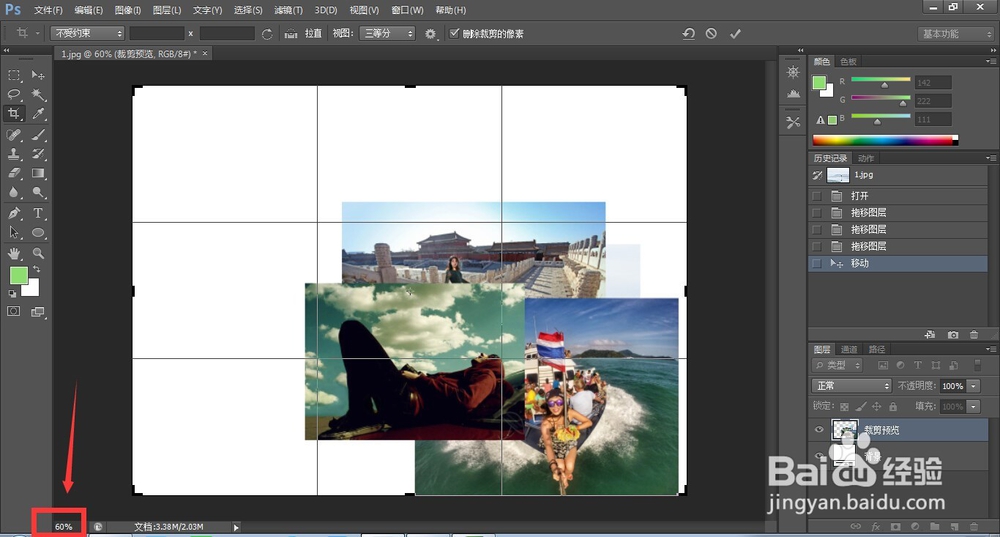Select the 拉直 straighten button
Image resolution: width=1000 pixels, height=537 pixels.
(x=313, y=33)
